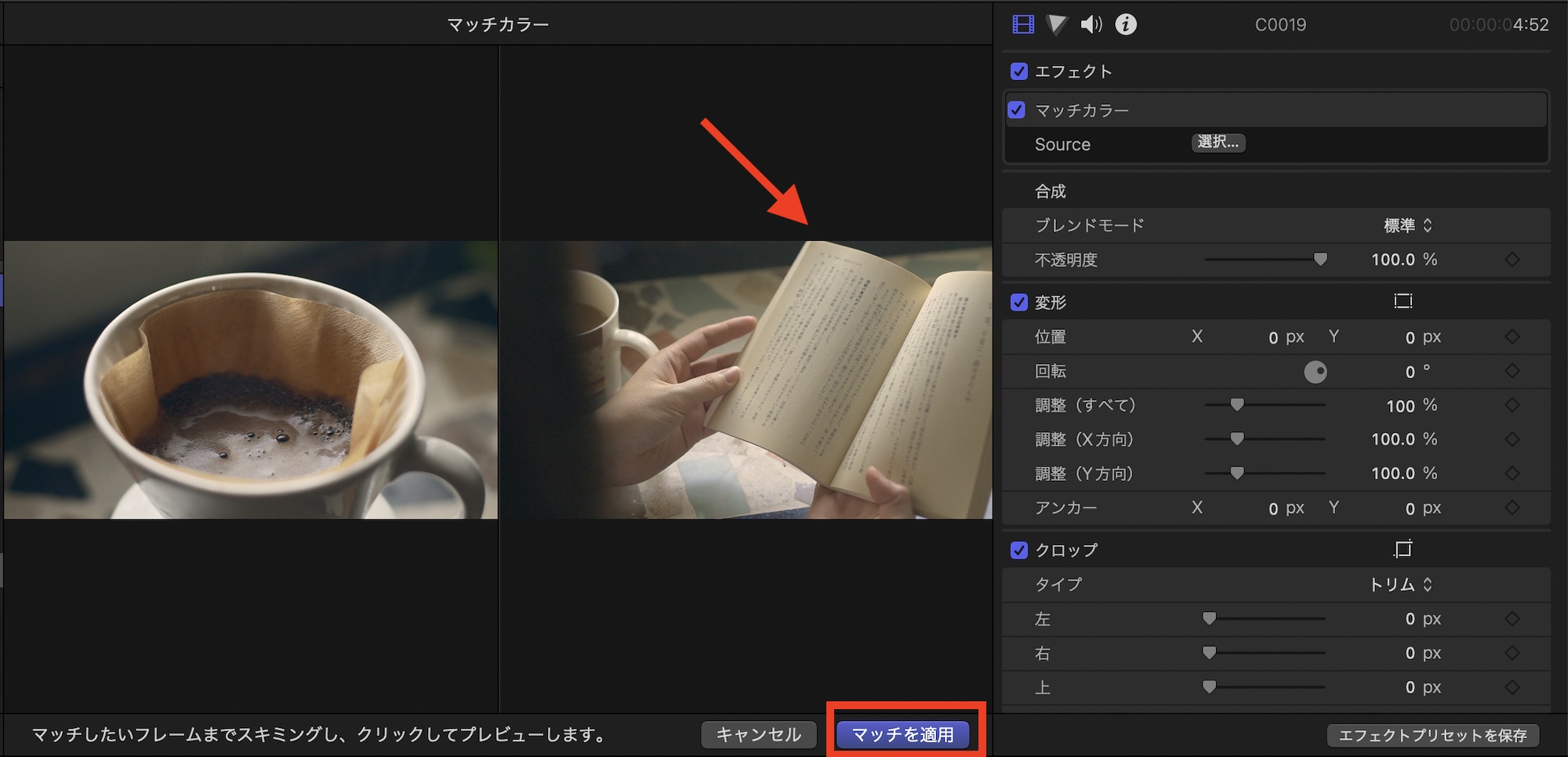Click the 変形 on-screen transform control icon
This screenshot has height=757, width=1568.
coord(1403,301)
